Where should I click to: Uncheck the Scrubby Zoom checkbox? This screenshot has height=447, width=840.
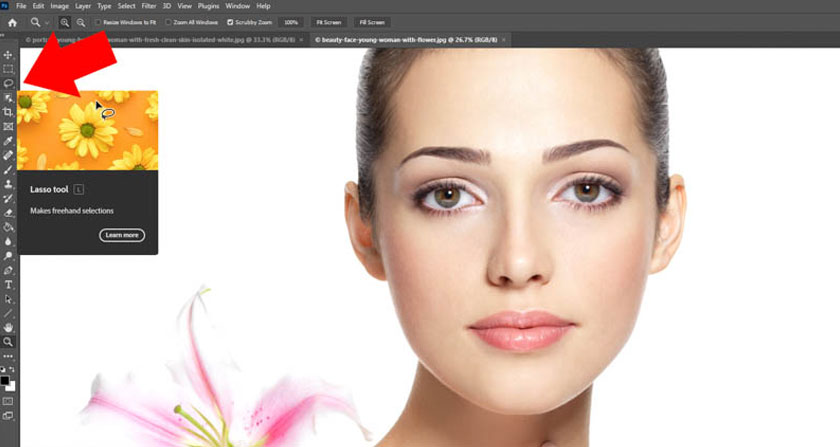[x=231, y=21]
